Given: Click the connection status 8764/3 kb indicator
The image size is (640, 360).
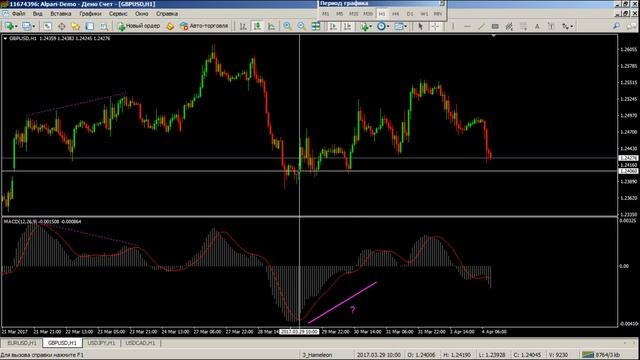Looking at the screenshot, I should (601, 355).
